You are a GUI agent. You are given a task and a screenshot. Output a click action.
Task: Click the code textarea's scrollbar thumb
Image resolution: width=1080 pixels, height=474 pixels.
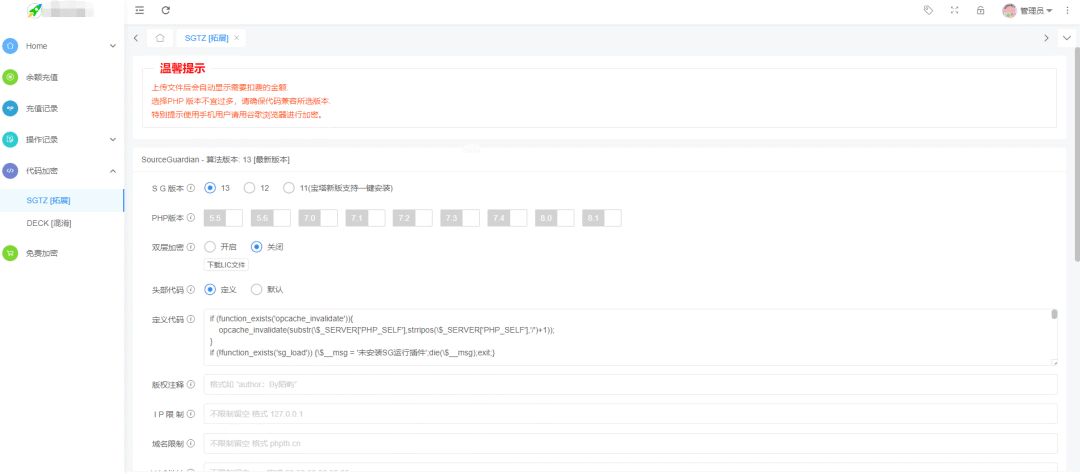pos(1054,315)
